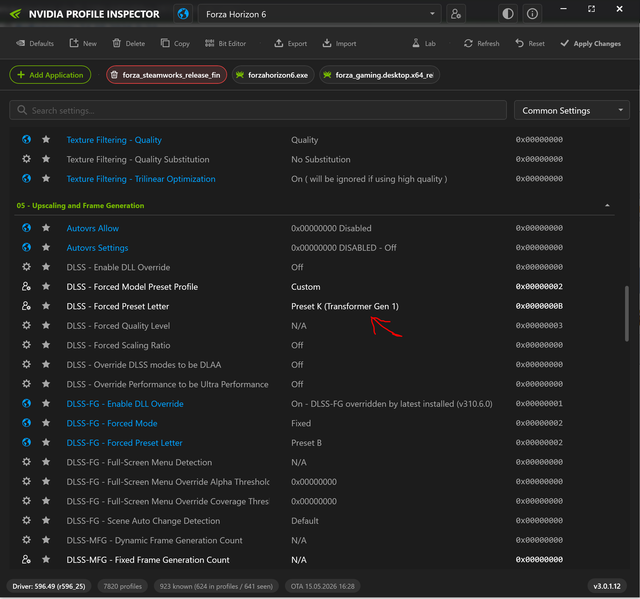Click the 923 known settings status badge
640x599 pixels.
point(216,586)
